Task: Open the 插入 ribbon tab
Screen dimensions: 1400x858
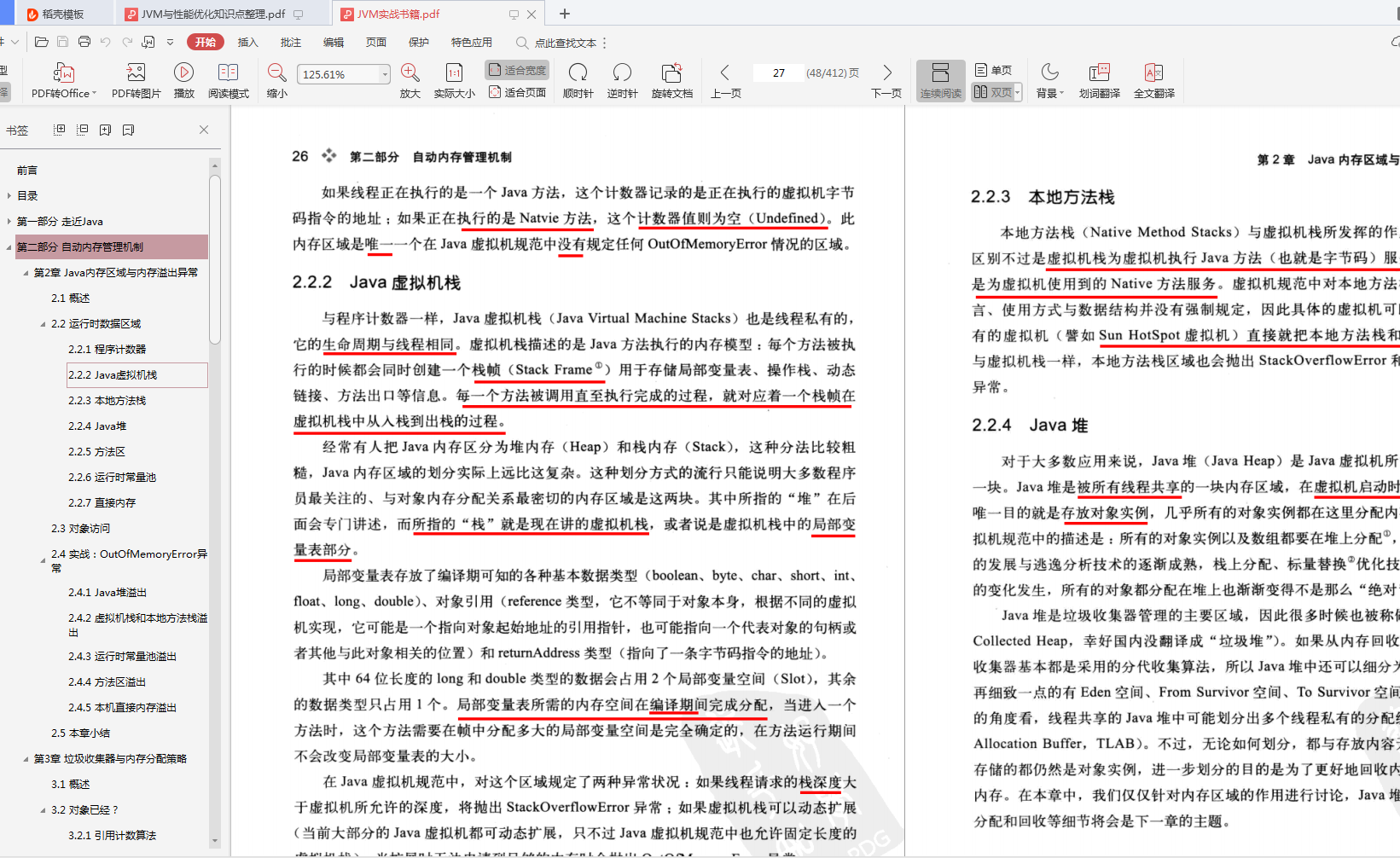Action: [x=247, y=42]
